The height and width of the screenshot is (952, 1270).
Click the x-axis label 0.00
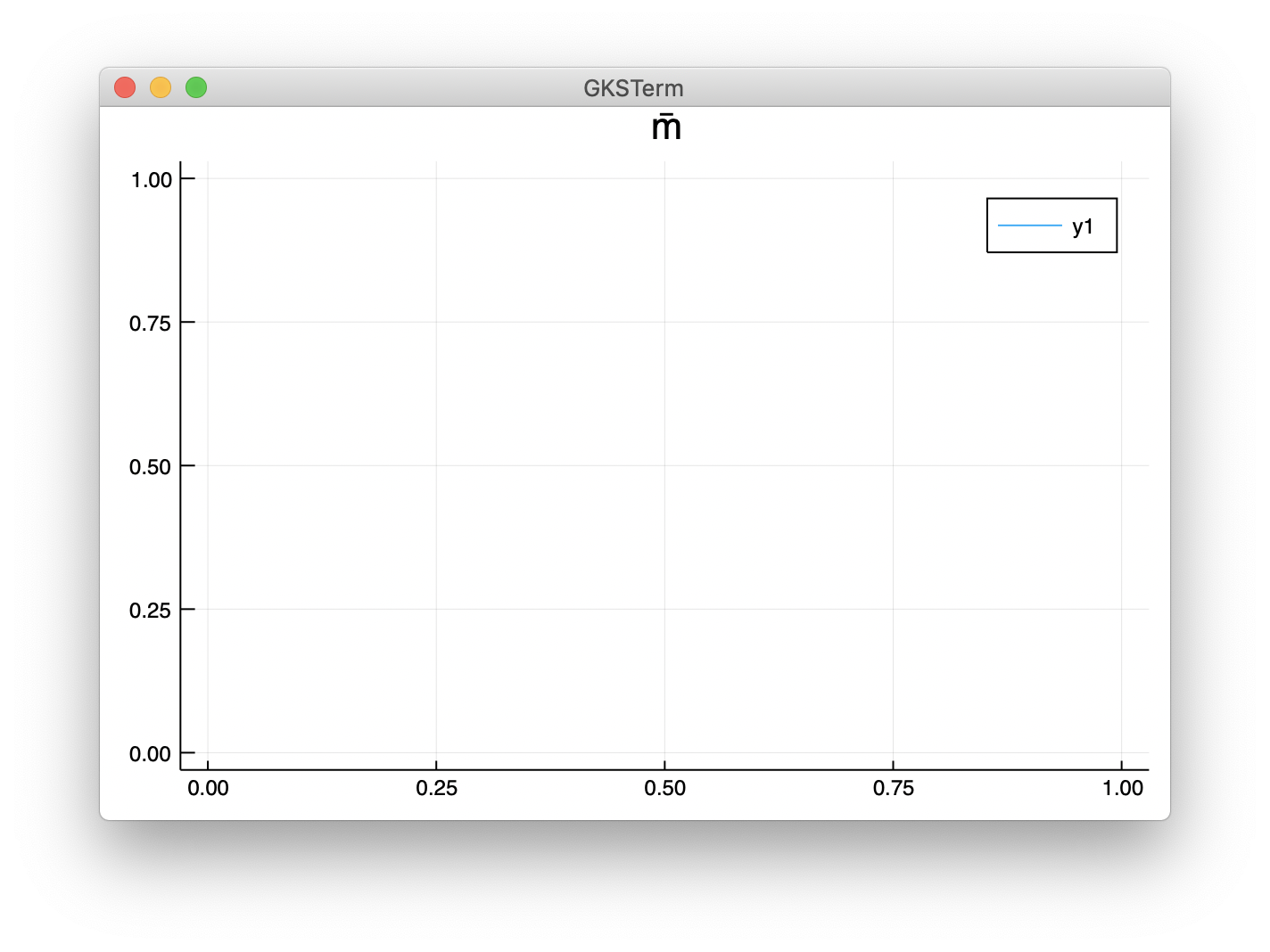click(208, 788)
